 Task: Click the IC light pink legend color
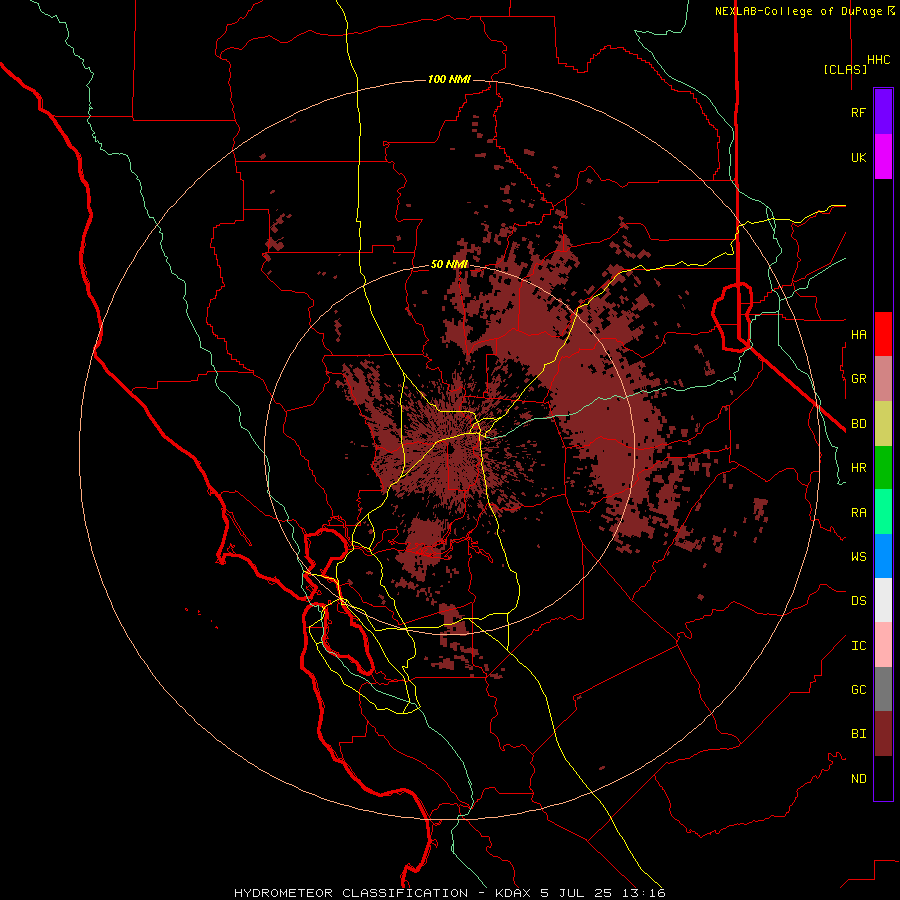click(x=883, y=645)
